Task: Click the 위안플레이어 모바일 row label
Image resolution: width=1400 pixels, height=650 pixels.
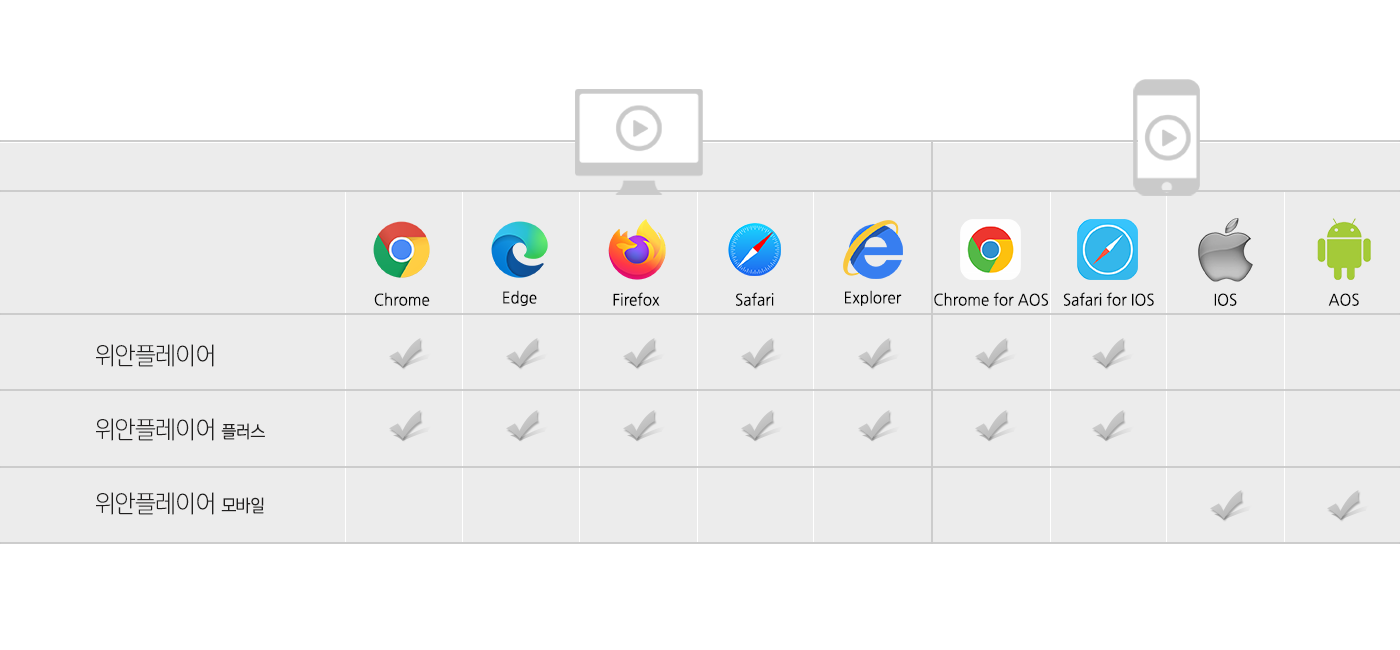Action: 180,505
